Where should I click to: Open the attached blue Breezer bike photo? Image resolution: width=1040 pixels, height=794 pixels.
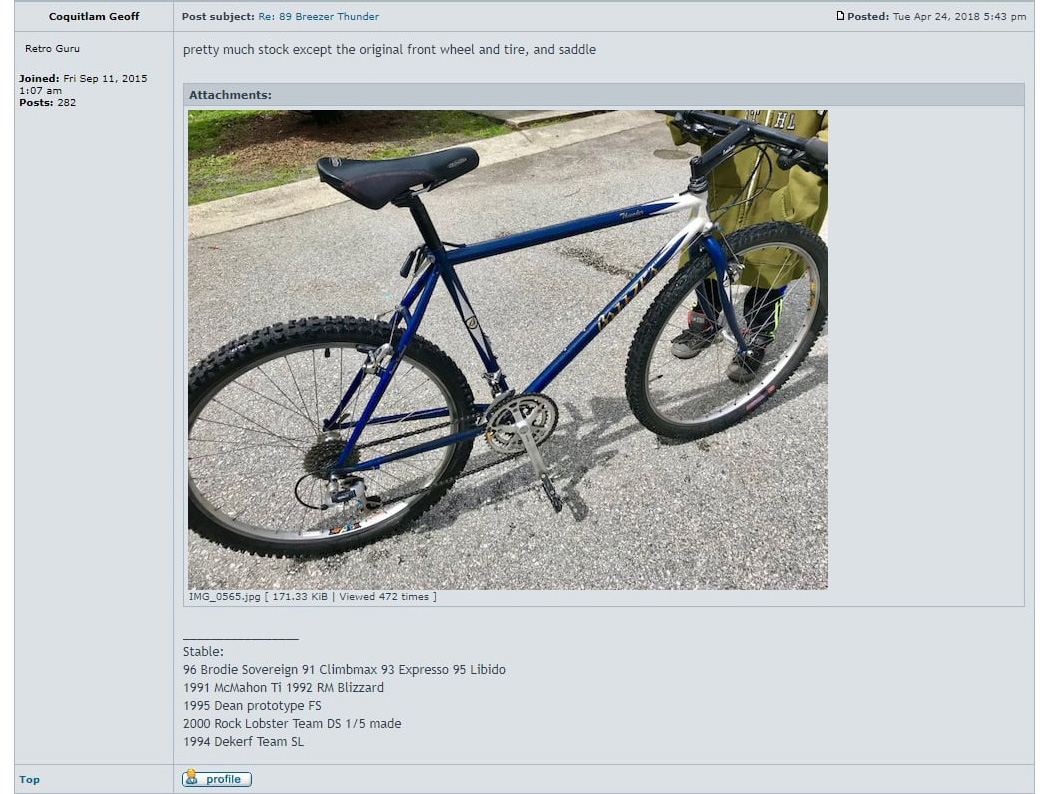pos(507,350)
